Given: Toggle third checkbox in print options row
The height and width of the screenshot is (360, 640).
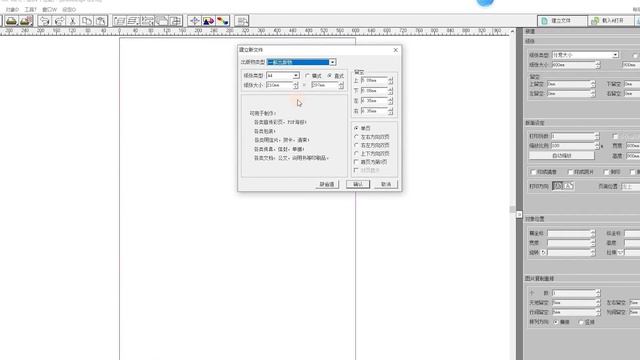Looking at the screenshot, I should [x=607, y=172].
